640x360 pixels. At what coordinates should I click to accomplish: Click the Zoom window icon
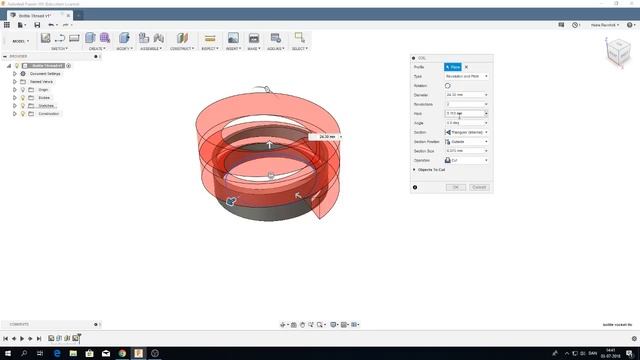320,325
